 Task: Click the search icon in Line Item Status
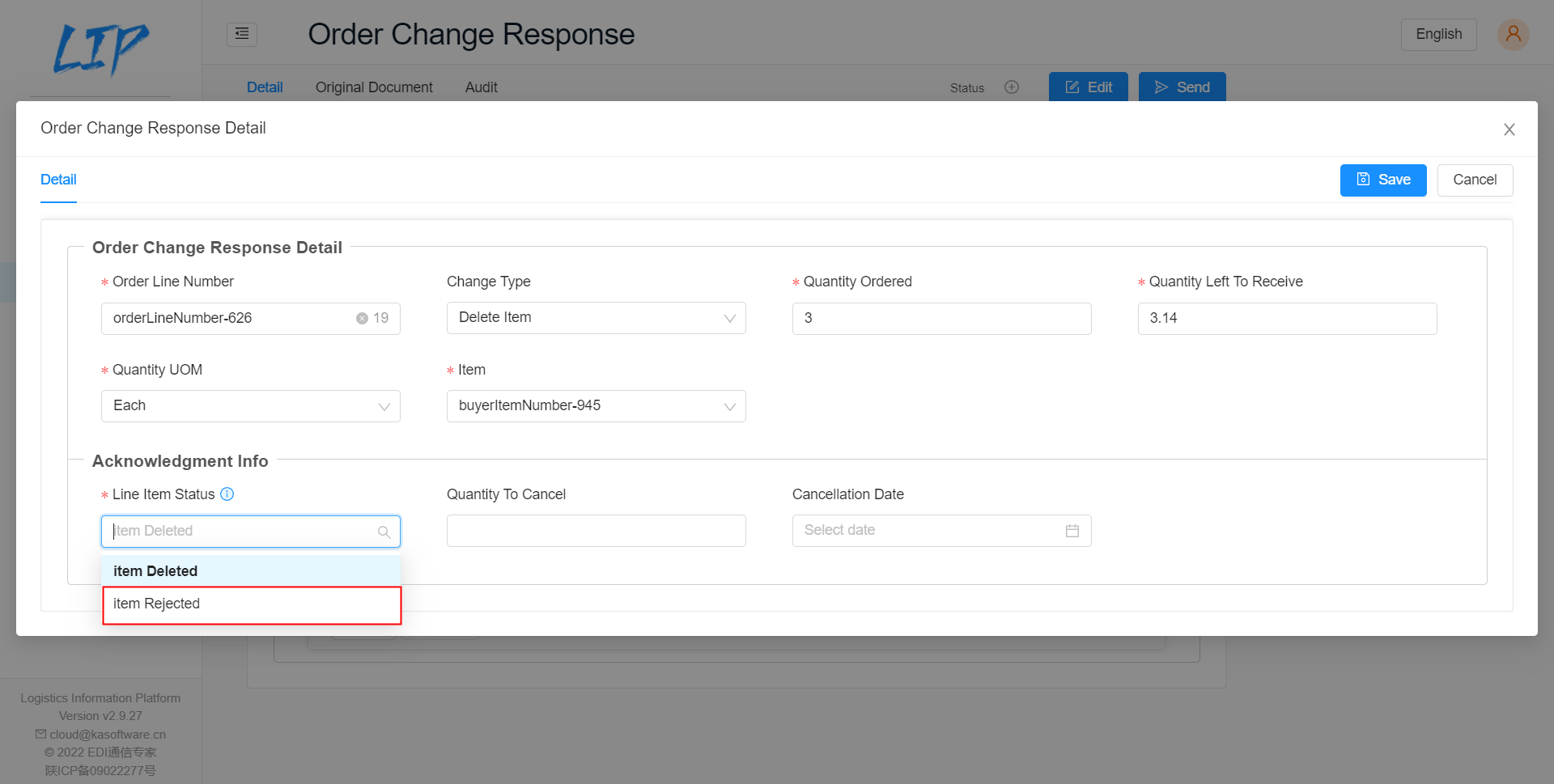384,532
